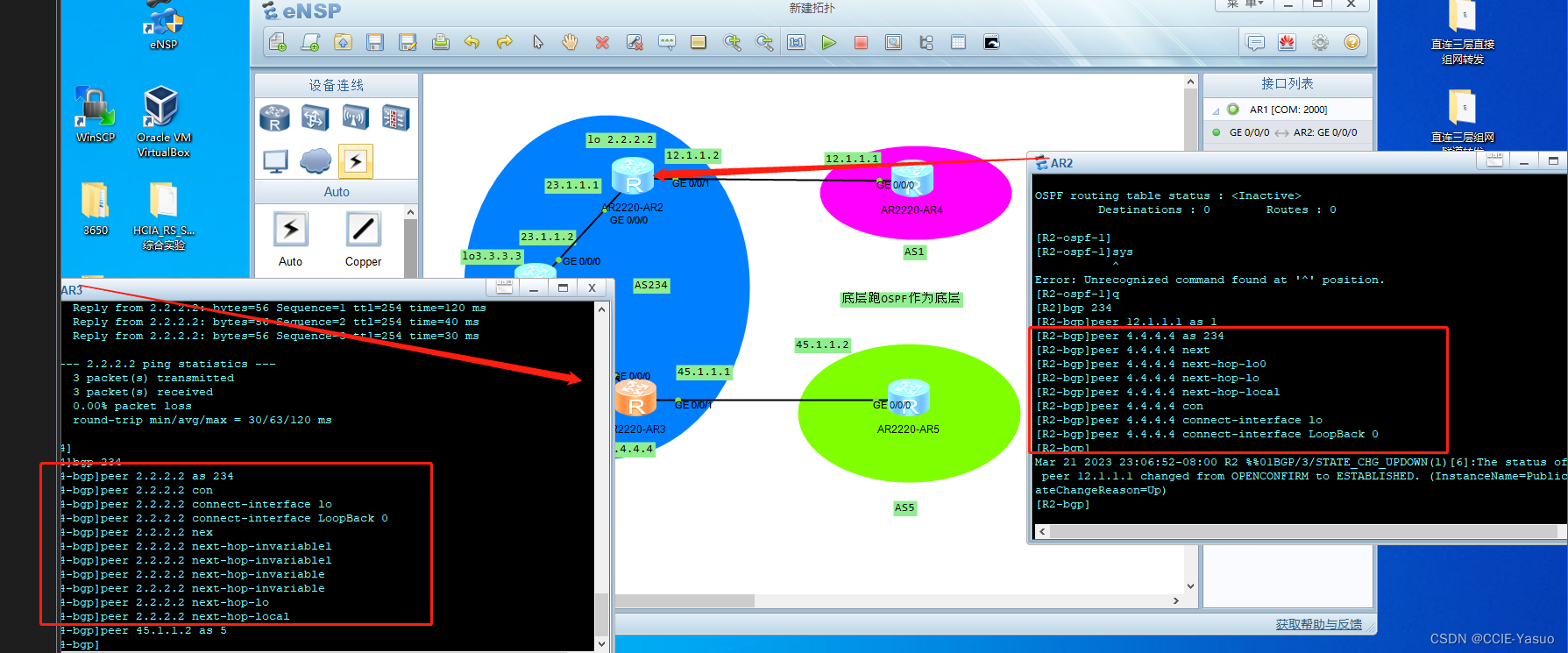The width and height of the screenshot is (1568, 653).
Task: Select the hand pan tool
Action: pyautogui.click(x=570, y=42)
